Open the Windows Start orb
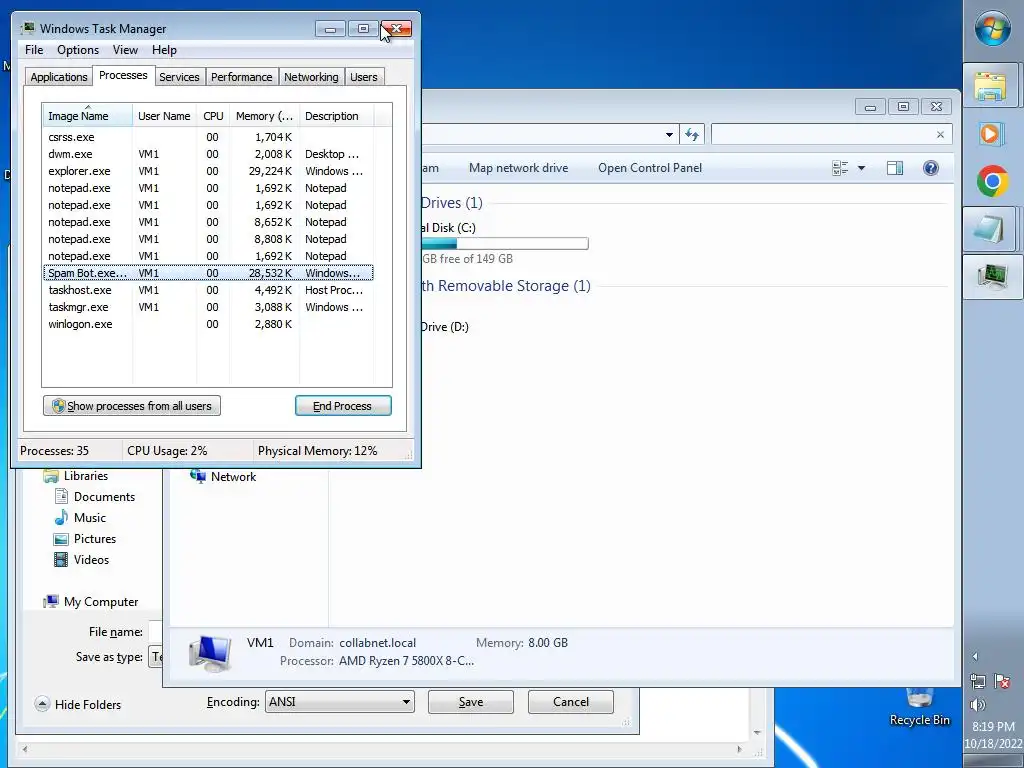The width and height of the screenshot is (1024, 768). pos(992,29)
